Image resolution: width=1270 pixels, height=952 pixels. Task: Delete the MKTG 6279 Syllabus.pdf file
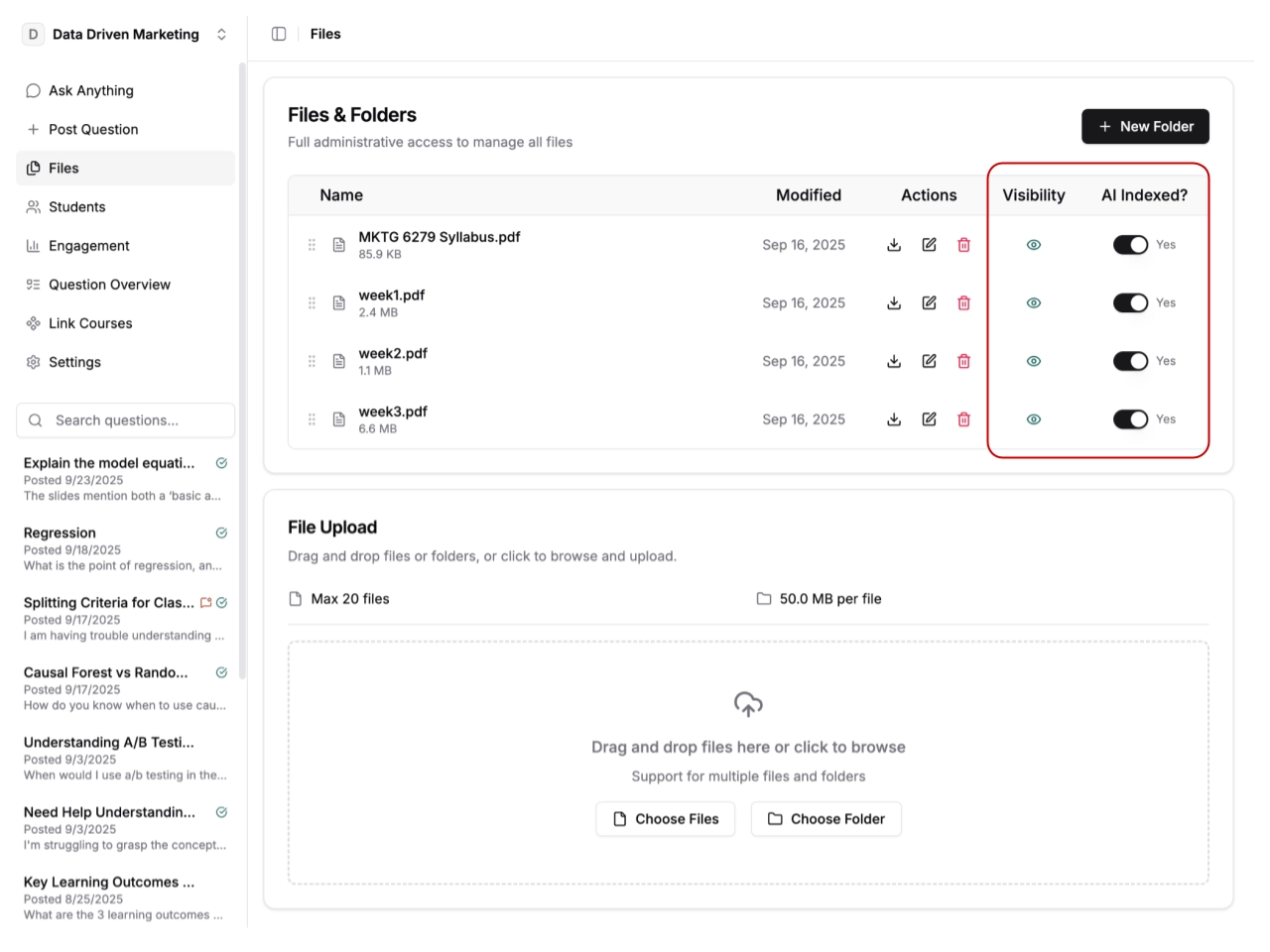[x=963, y=245]
